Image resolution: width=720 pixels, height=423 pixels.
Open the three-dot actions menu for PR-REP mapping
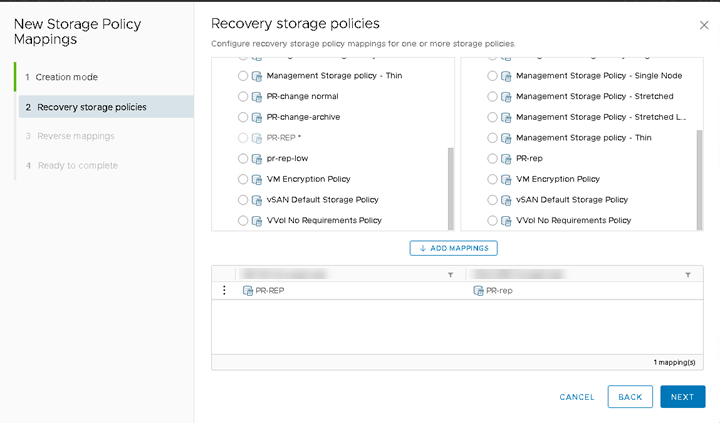click(224, 290)
